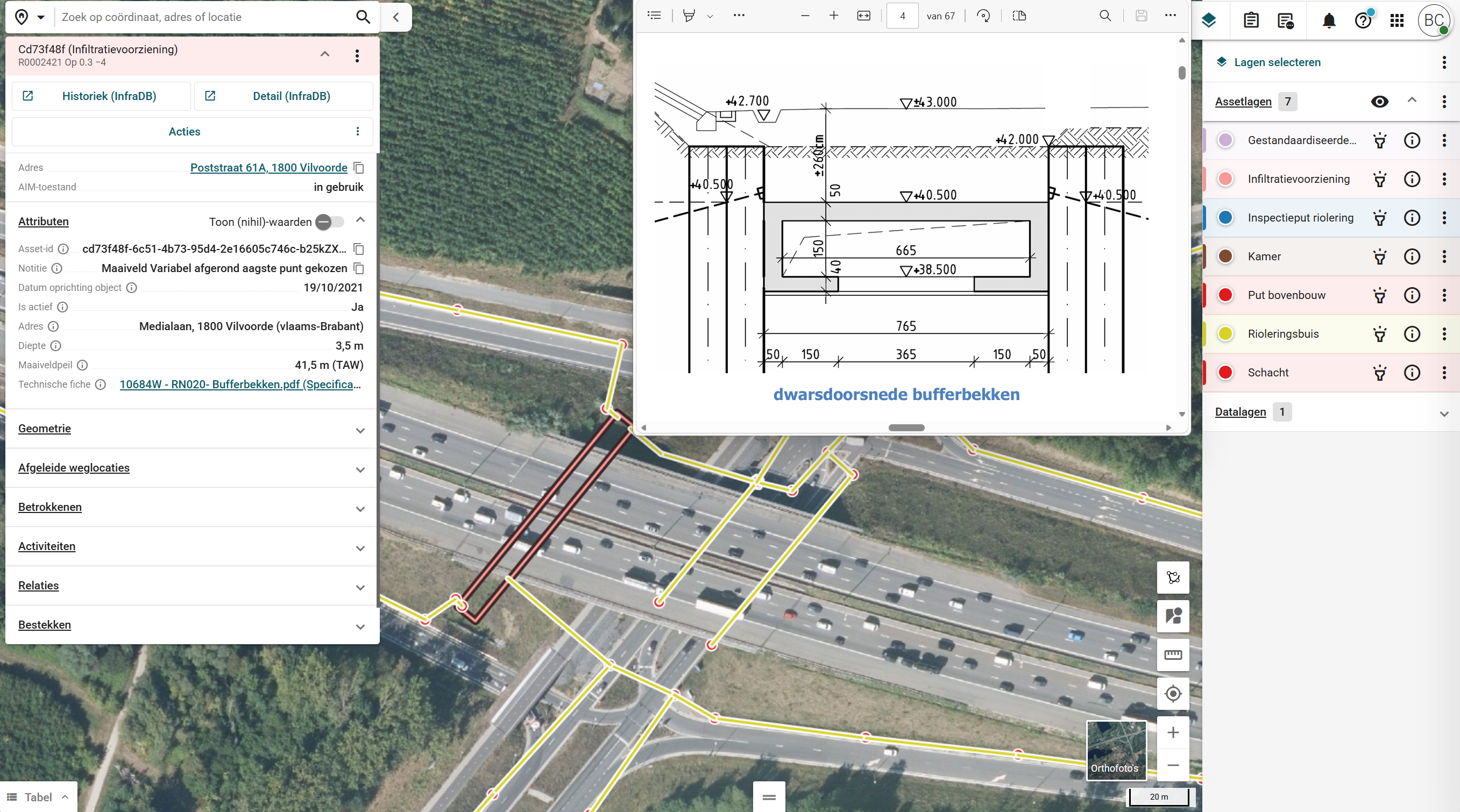This screenshot has height=812, width=1460.
Task: Click the measure ruler tool on map
Action: pos(1173,655)
